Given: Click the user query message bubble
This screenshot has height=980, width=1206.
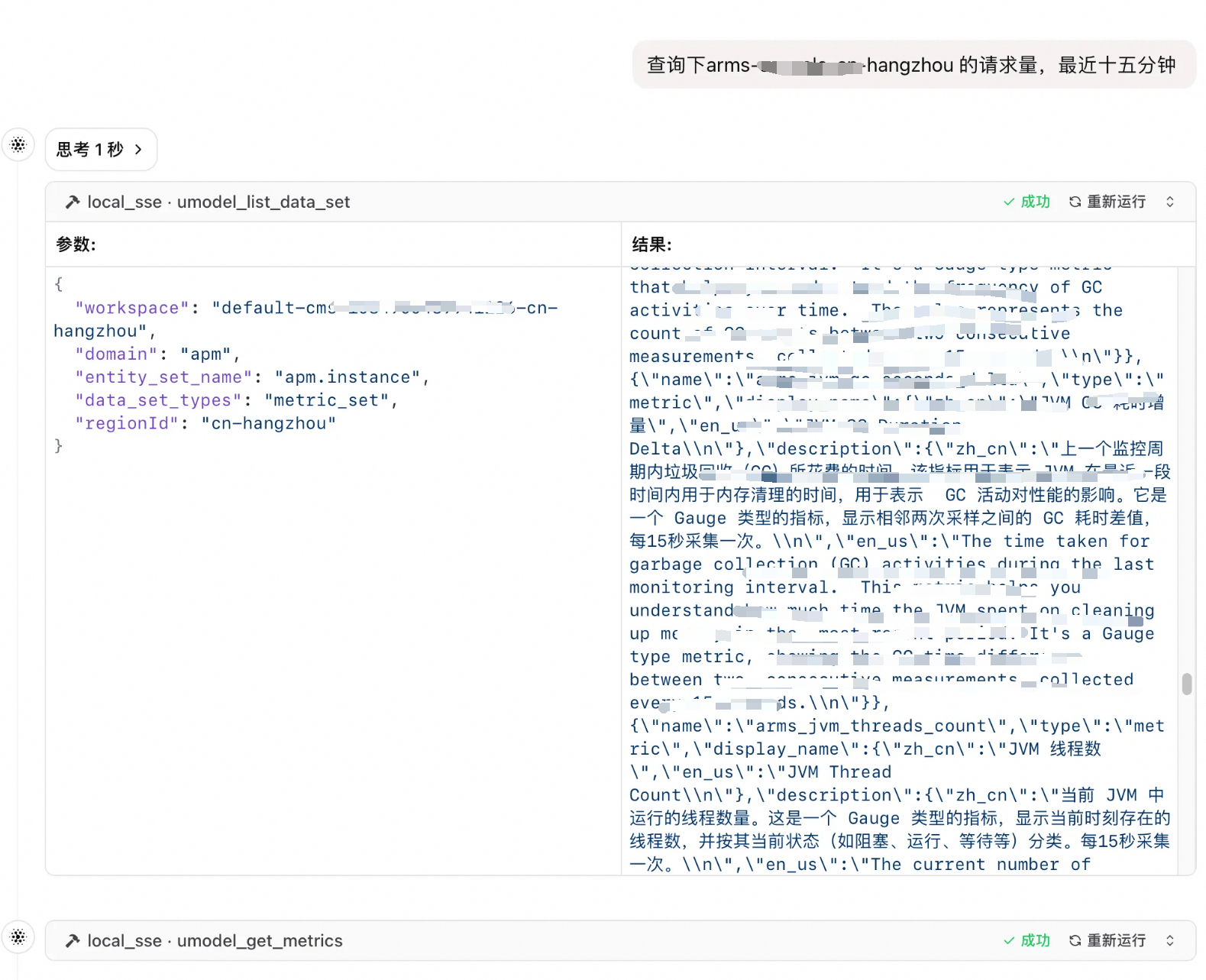Looking at the screenshot, I should coord(914,65).
